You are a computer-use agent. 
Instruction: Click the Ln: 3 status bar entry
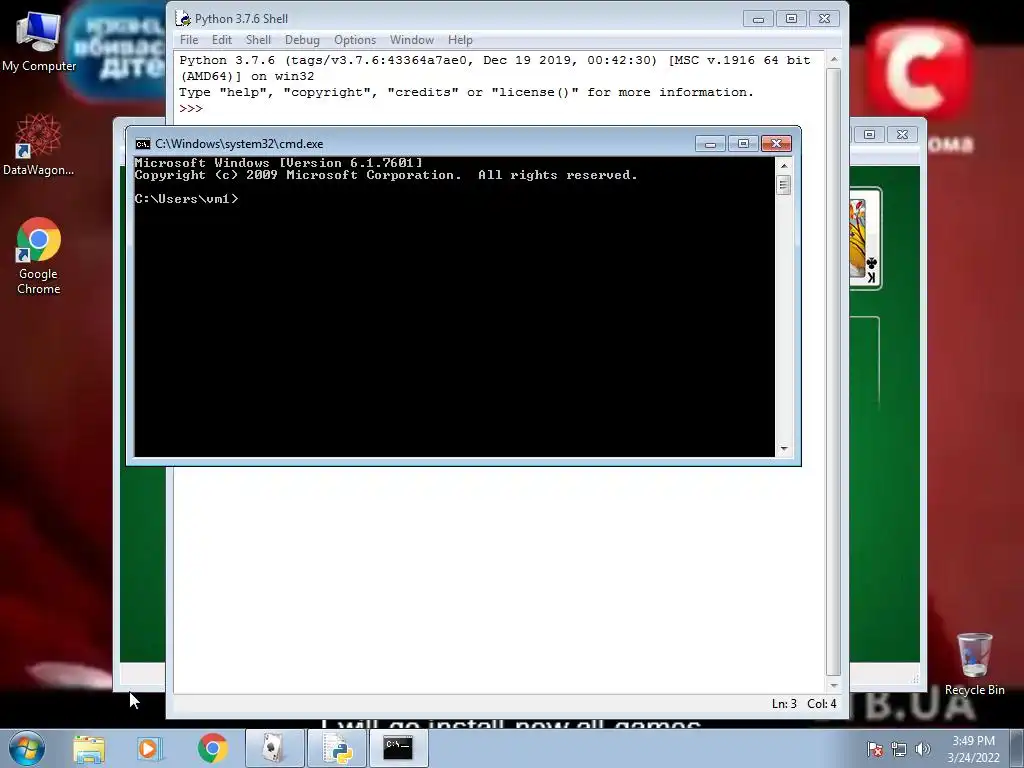pyautogui.click(x=784, y=703)
